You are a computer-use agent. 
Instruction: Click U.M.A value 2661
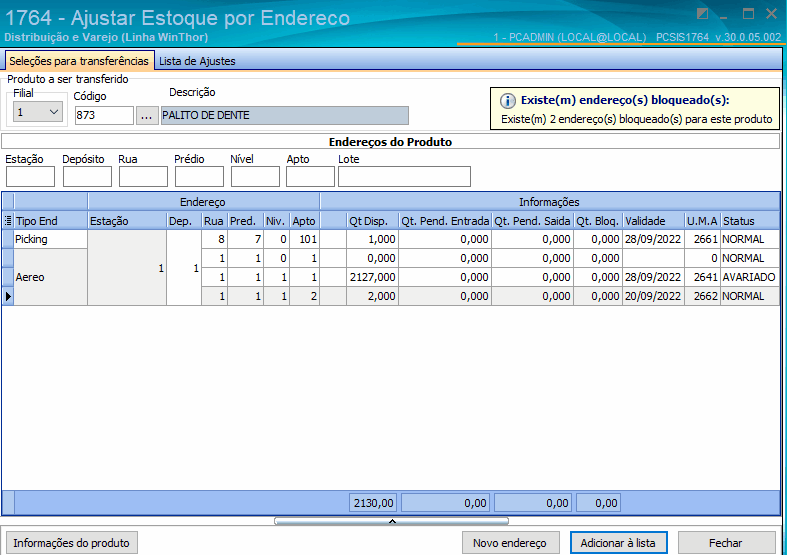coord(702,239)
